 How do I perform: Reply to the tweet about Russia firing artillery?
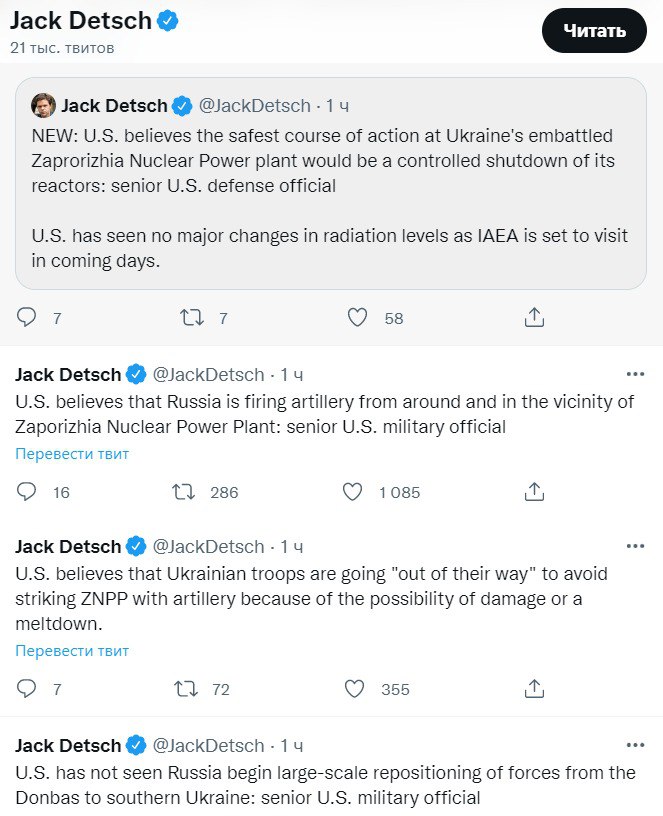click(27, 492)
